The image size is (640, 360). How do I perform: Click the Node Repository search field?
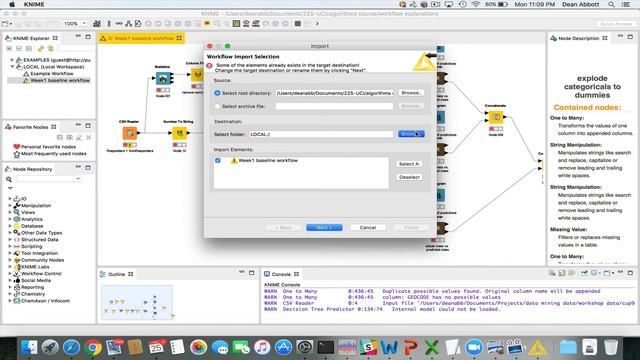[x=48, y=179]
